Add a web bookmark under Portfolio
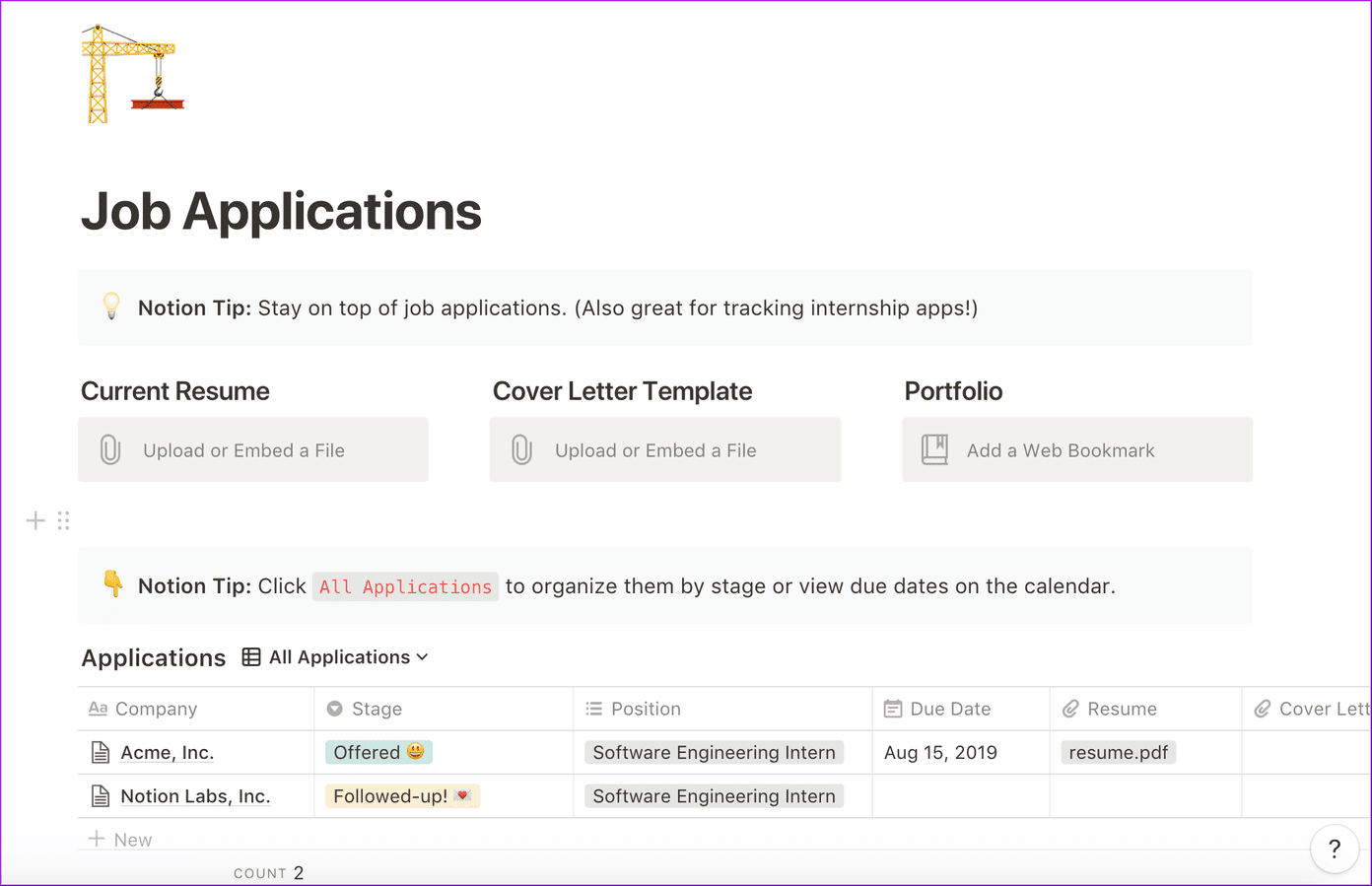The height and width of the screenshot is (886, 1372). (x=1077, y=449)
